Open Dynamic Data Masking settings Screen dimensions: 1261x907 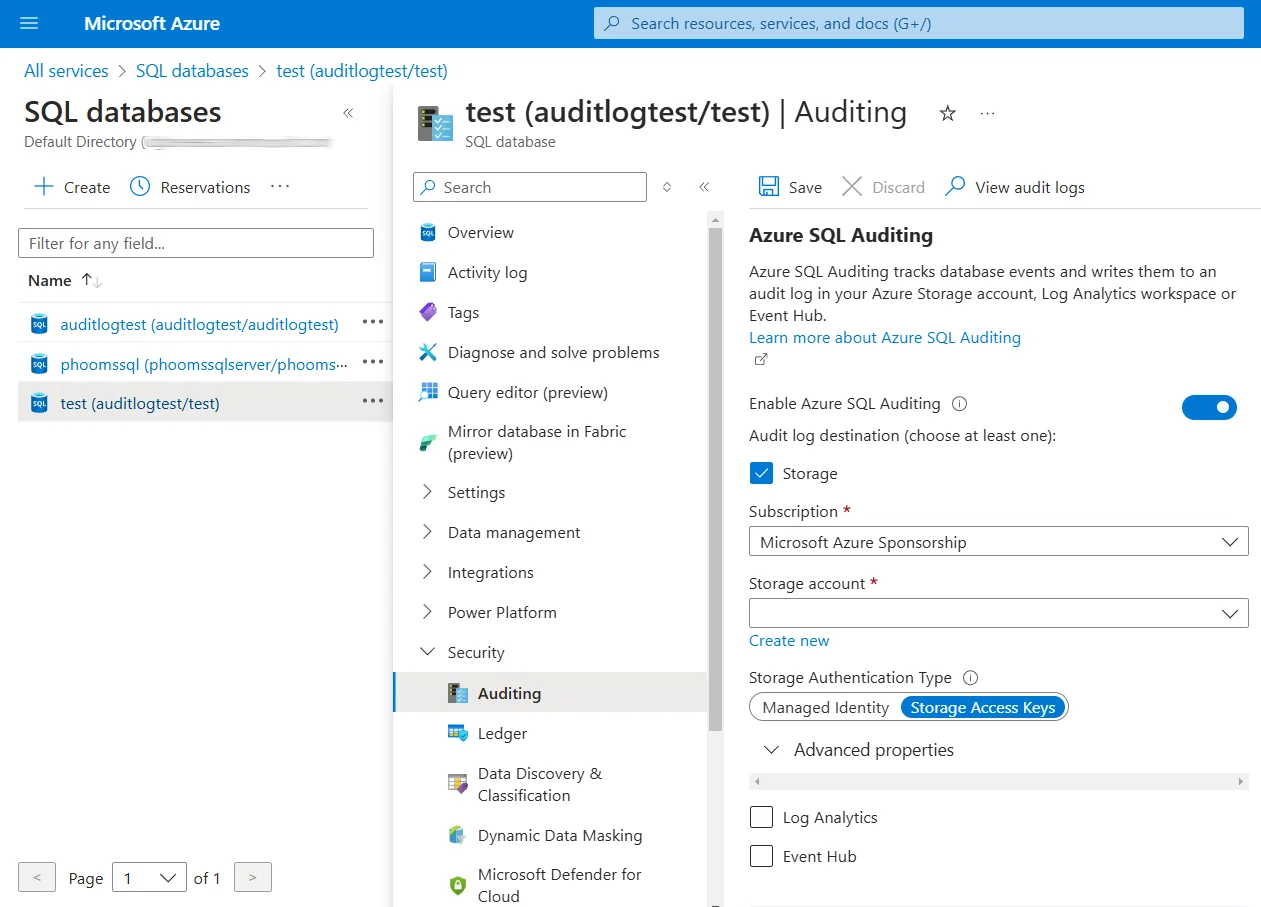559,835
